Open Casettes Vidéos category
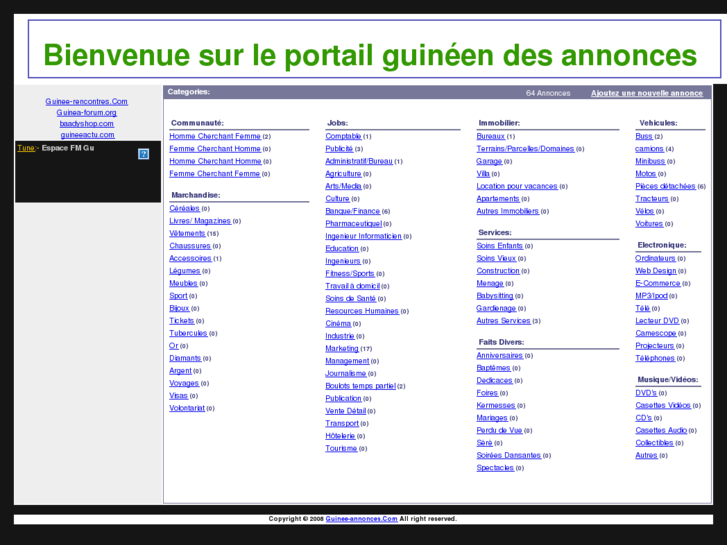 click(663, 405)
